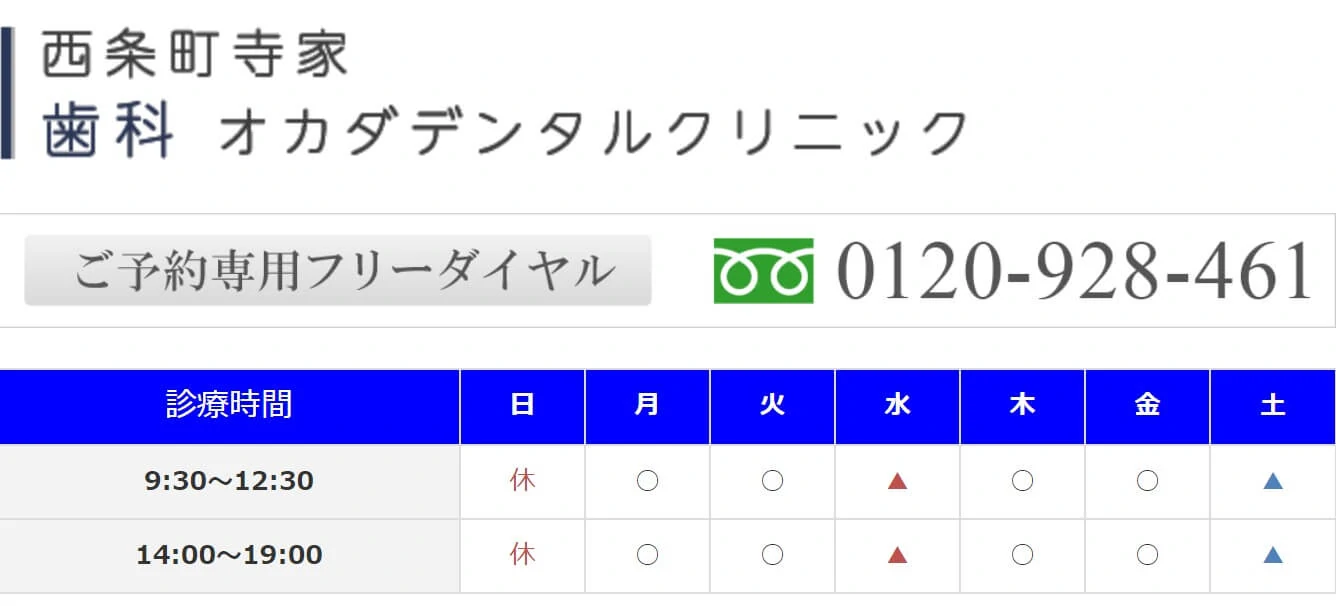Select the 土 column header
The height and width of the screenshot is (606, 1336).
[x=1272, y=405]
